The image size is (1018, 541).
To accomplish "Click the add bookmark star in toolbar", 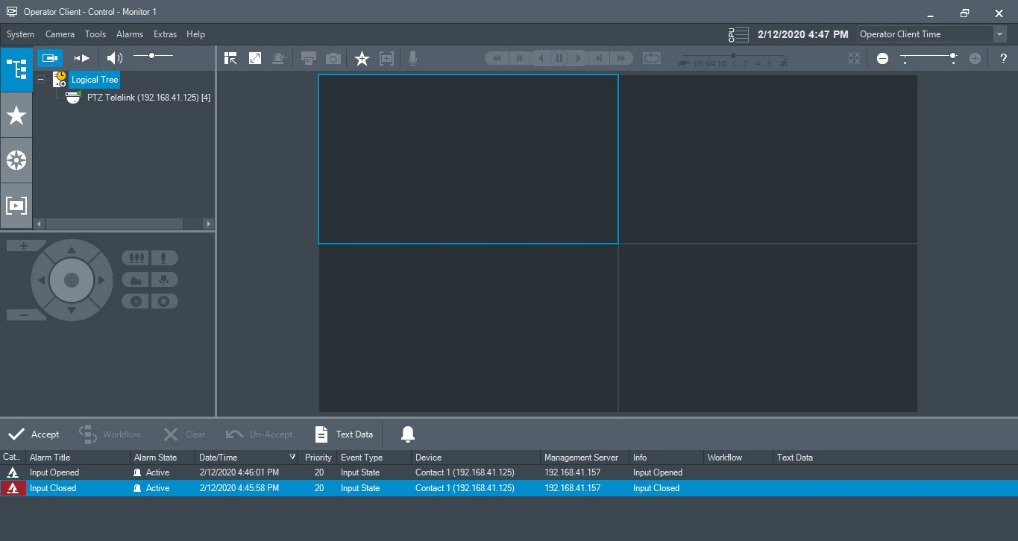I will tap(362, 59).
